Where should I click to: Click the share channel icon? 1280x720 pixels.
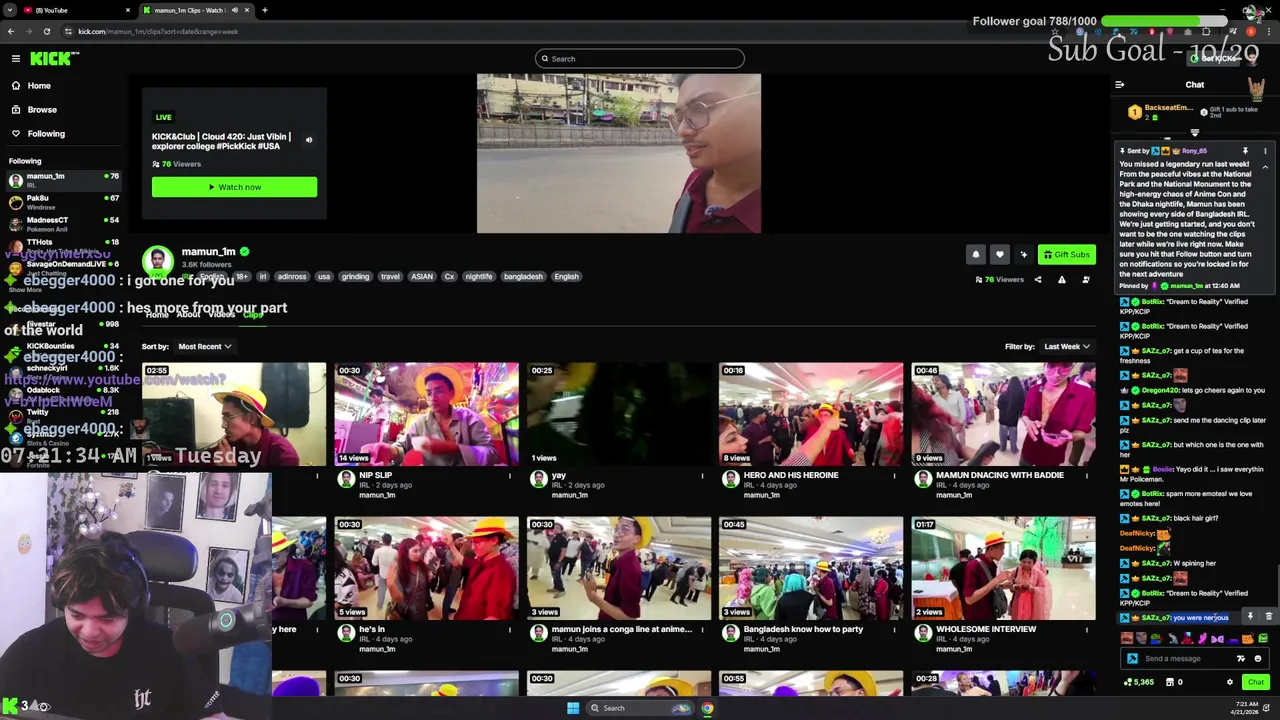[x=1038, y=280]
